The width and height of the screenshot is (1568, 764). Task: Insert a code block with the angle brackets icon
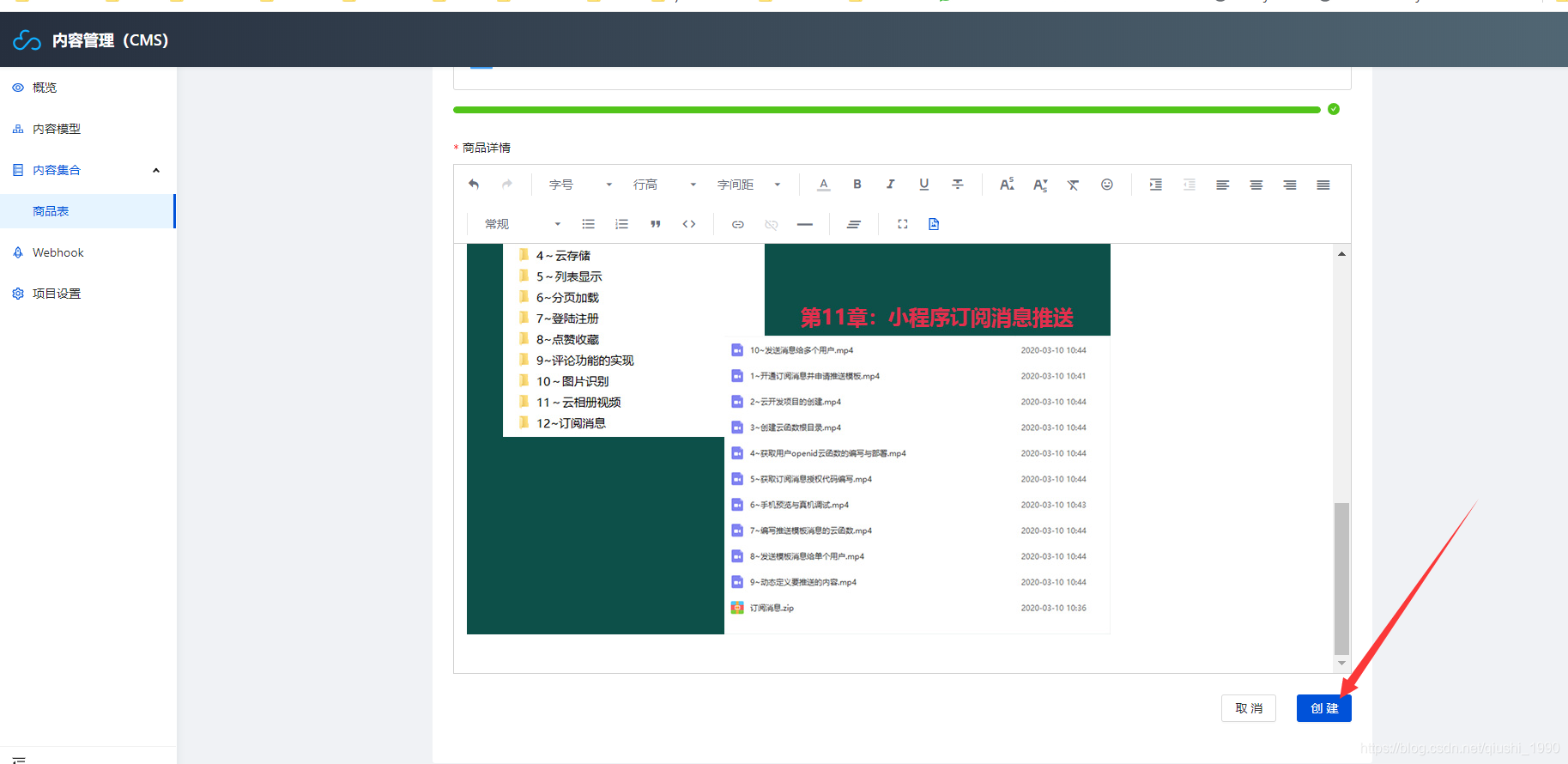pos(689,224)
